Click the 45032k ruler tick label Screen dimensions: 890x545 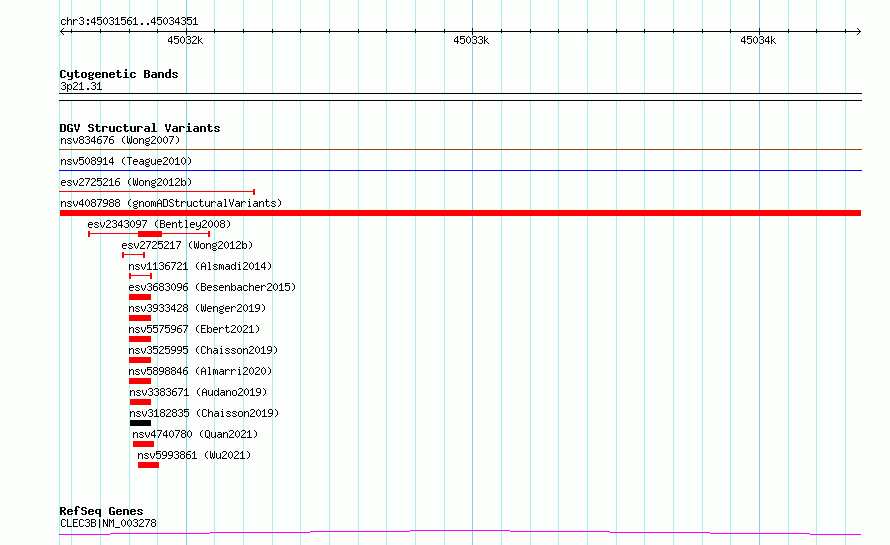point(185,40)
